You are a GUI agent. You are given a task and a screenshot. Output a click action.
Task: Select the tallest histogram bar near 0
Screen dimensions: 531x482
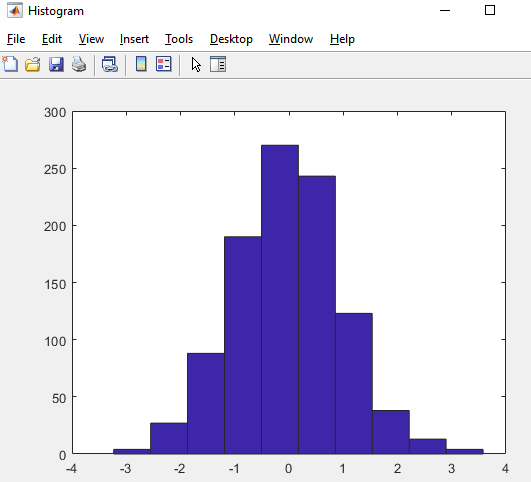280,299
